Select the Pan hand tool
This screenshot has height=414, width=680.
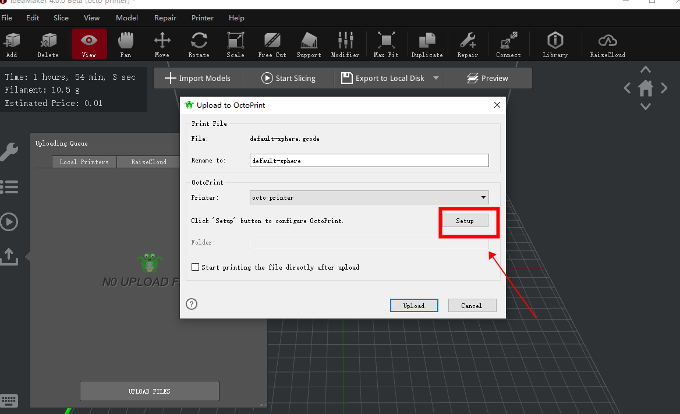pyautogui.click(x=126, y=45)
